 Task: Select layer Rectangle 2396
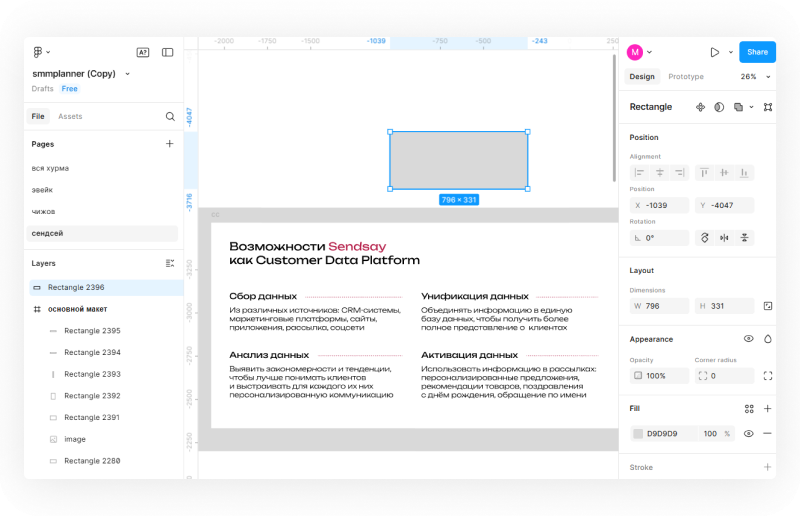click(x=106, y=287)
